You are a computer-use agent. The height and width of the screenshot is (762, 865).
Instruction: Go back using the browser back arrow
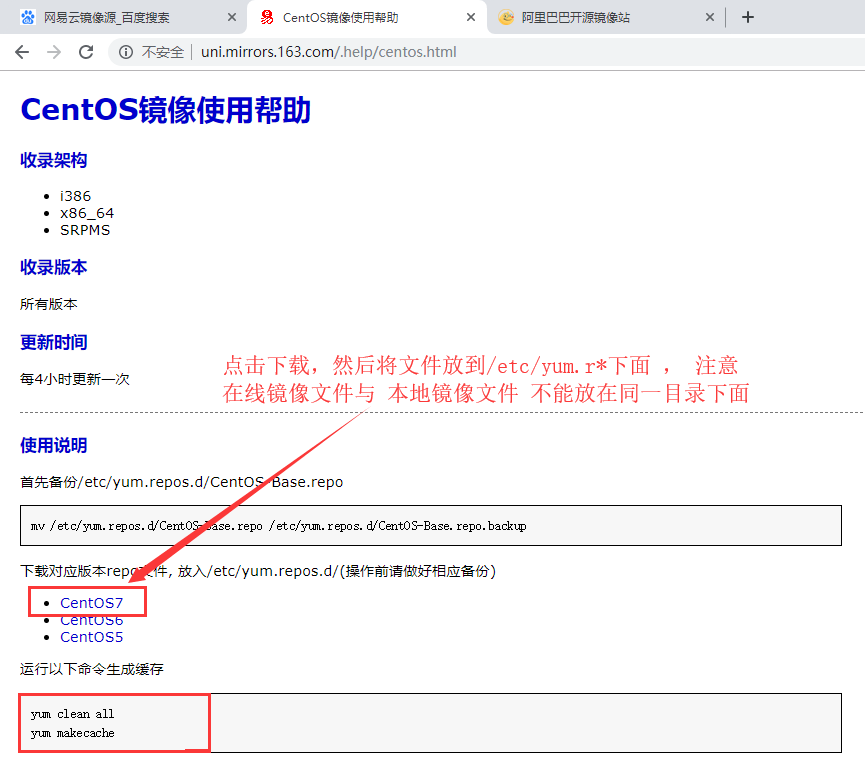22,52
